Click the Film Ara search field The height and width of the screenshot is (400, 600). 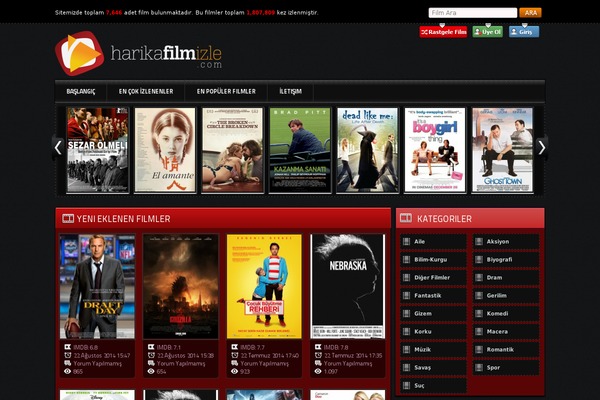tap(473, 13)
